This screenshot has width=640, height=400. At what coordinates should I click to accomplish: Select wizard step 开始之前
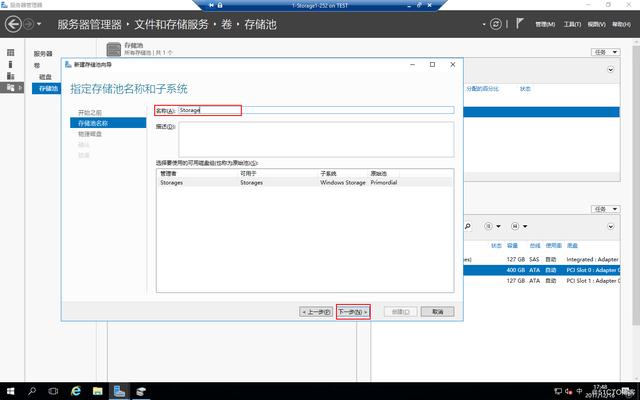point(90,112)
